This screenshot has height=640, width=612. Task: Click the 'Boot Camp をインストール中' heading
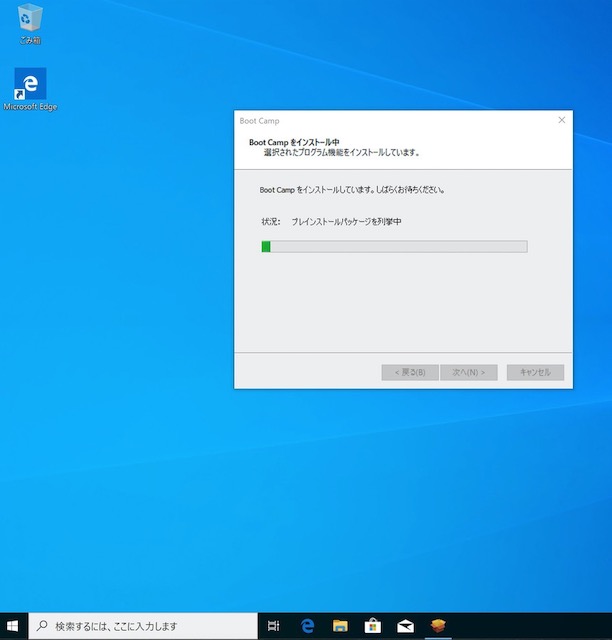point(294,142)
